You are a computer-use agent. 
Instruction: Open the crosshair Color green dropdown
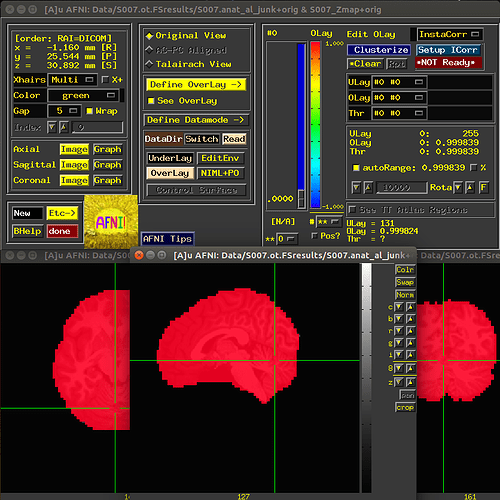tap(83, 96)
